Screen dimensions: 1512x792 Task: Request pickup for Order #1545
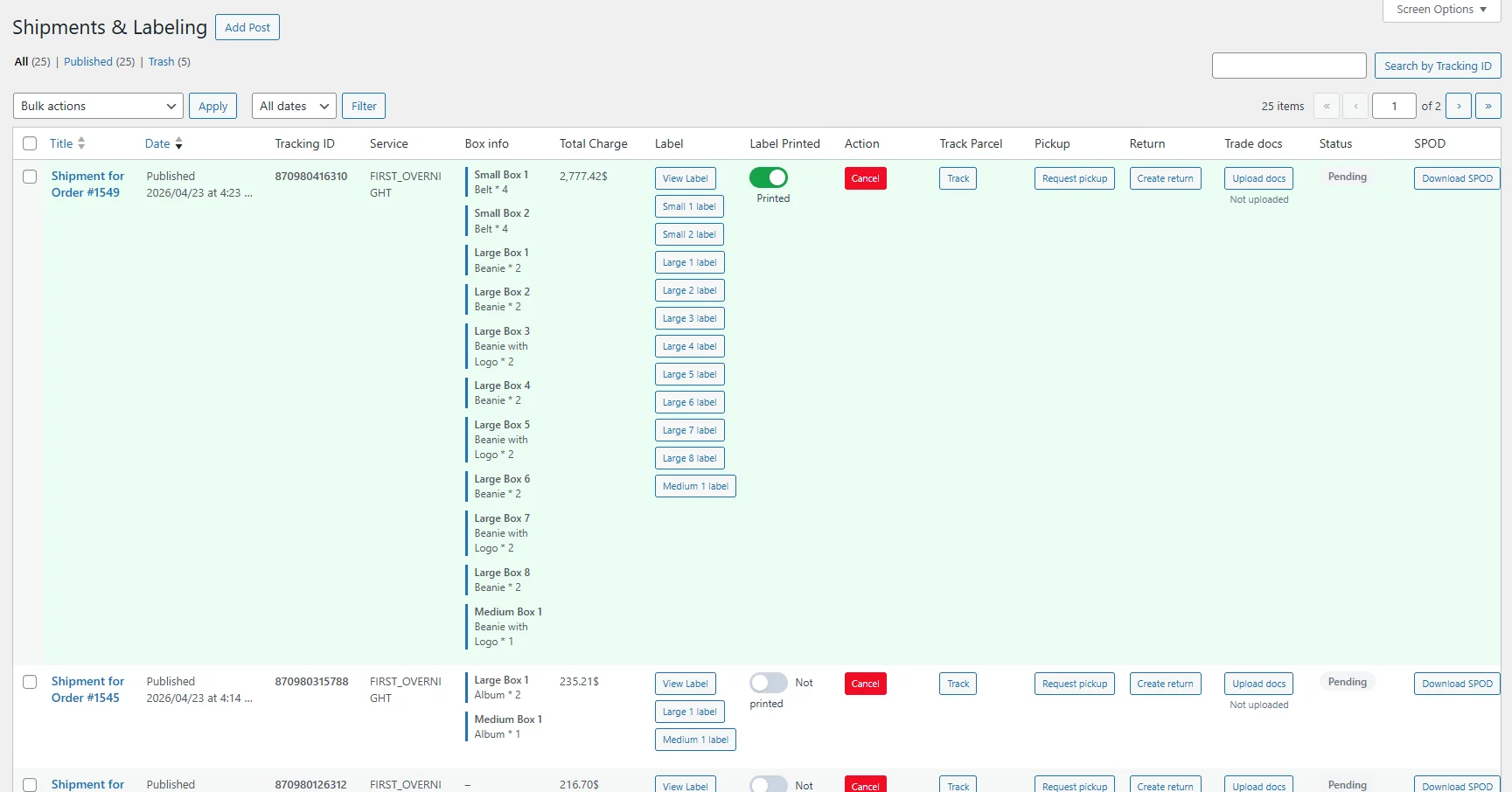coord(1075,684)
